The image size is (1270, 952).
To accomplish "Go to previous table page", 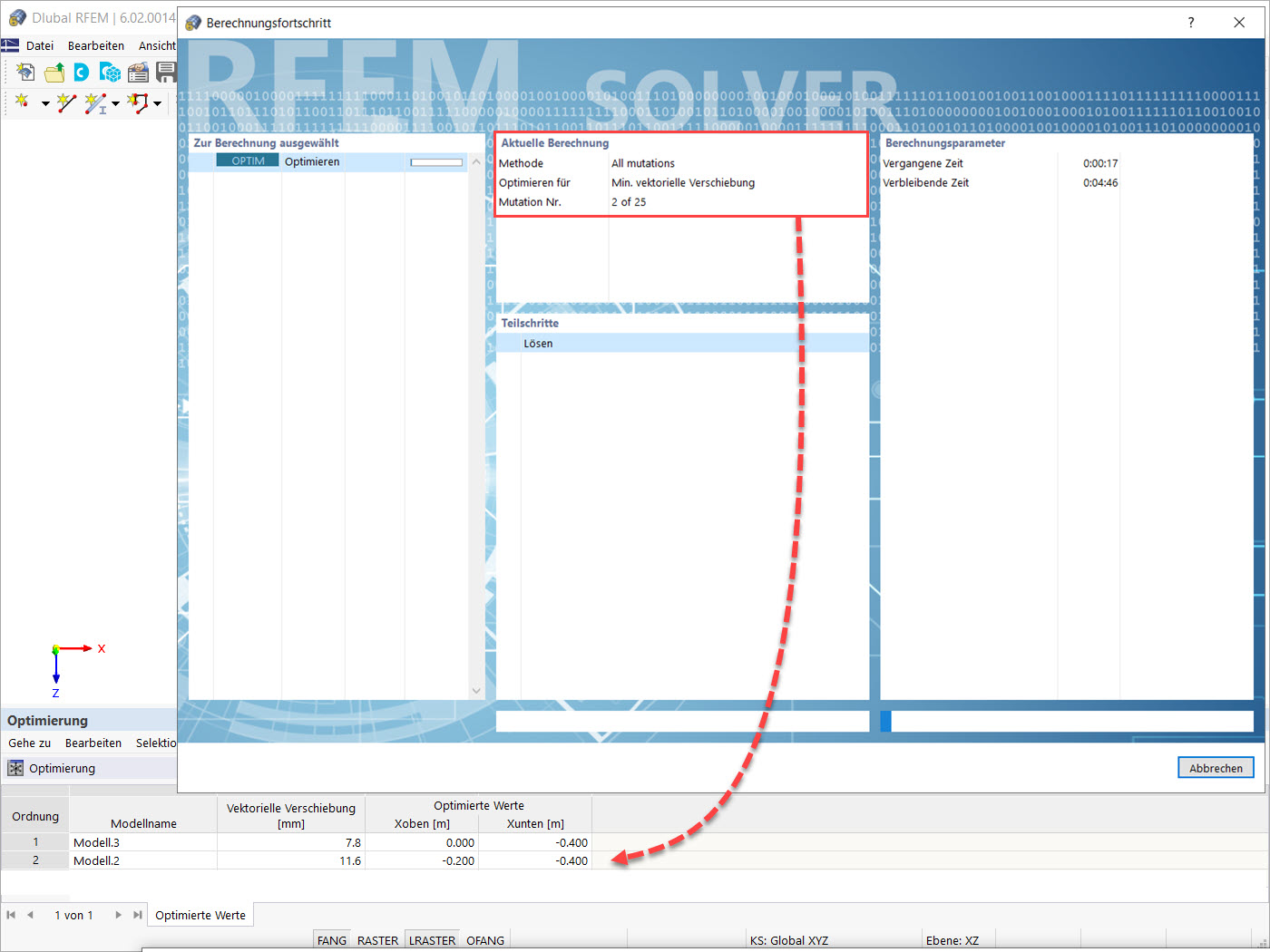I will (x=30, y=915).
